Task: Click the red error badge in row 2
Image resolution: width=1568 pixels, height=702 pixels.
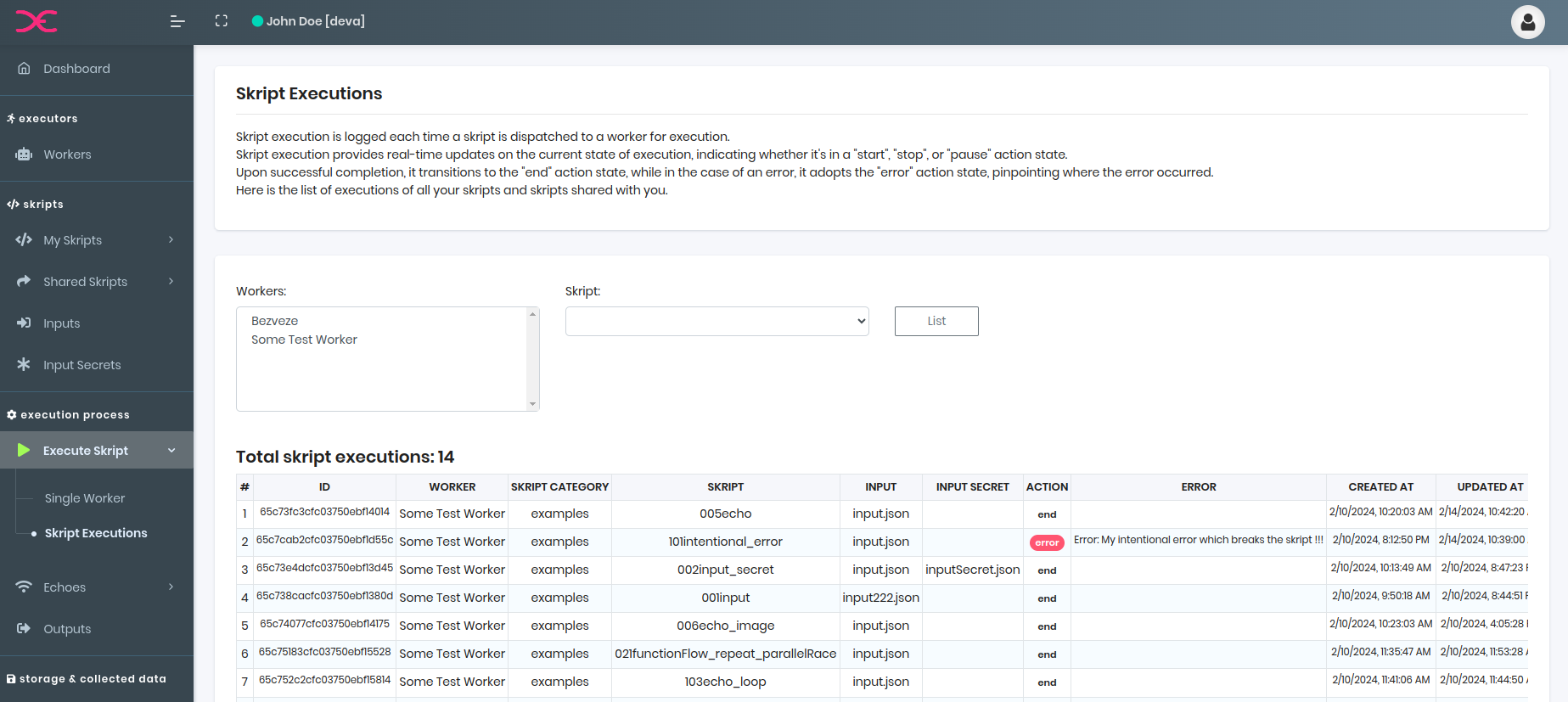Action: 1047,543
